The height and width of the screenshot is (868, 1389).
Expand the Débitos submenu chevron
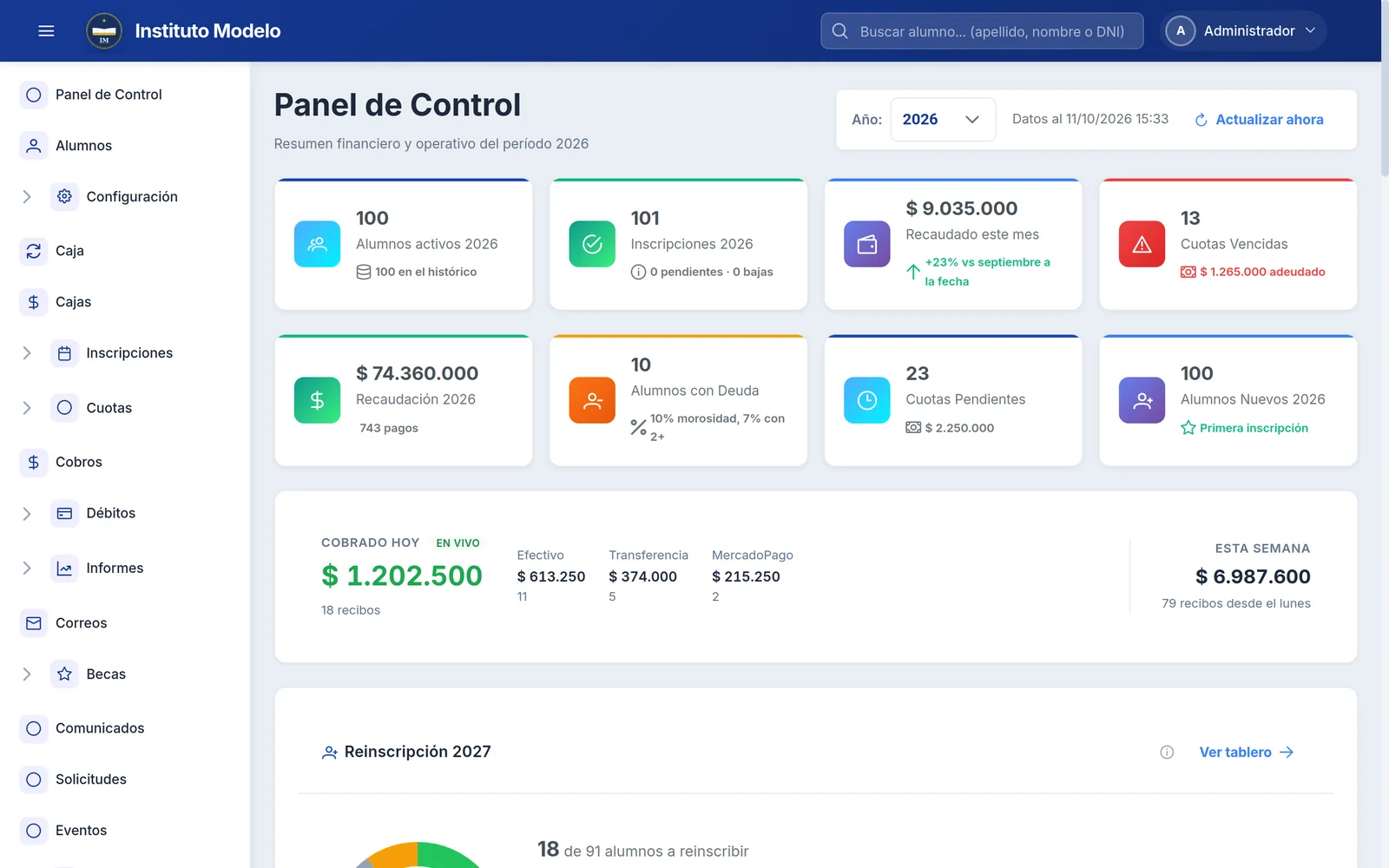[x=27, y=514]
